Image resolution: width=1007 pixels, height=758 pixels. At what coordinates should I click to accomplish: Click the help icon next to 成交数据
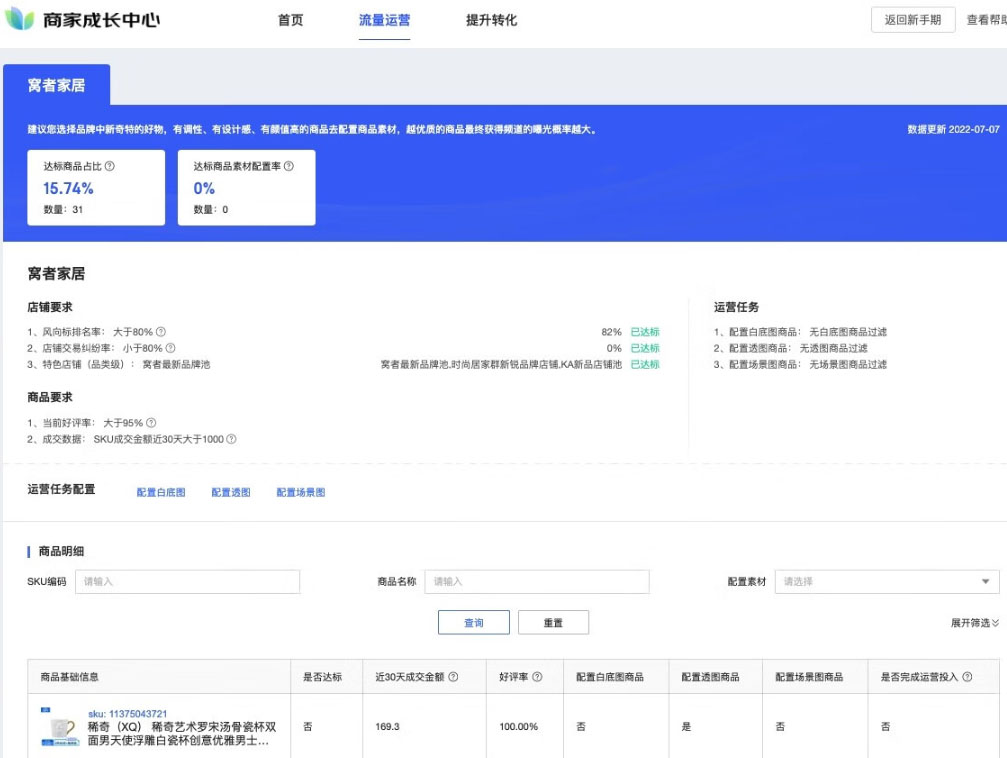point(229,438)
